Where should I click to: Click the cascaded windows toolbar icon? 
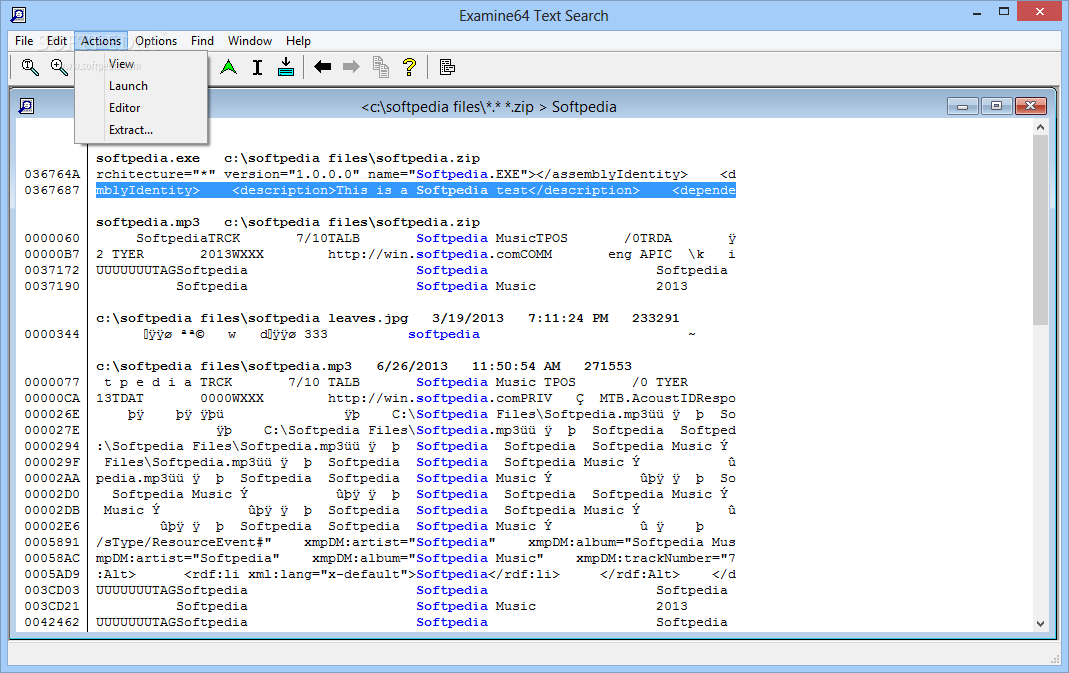[447, 67]
